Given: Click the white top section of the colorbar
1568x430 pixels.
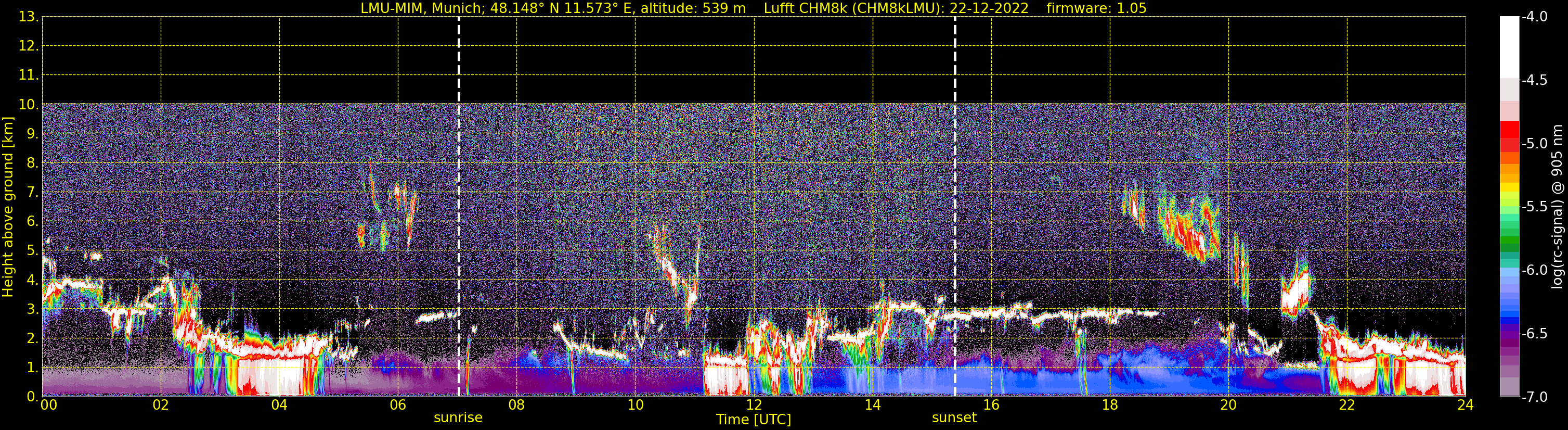Looking at the screenshot, I should pyautogui.click(x=1509, y=46).
